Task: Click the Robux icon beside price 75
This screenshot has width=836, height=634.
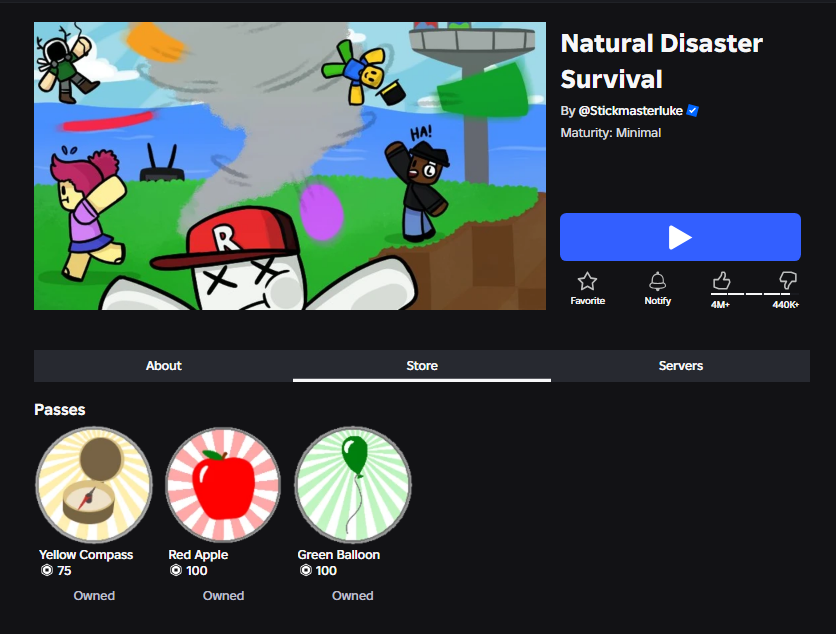Action: coord(47,571)
